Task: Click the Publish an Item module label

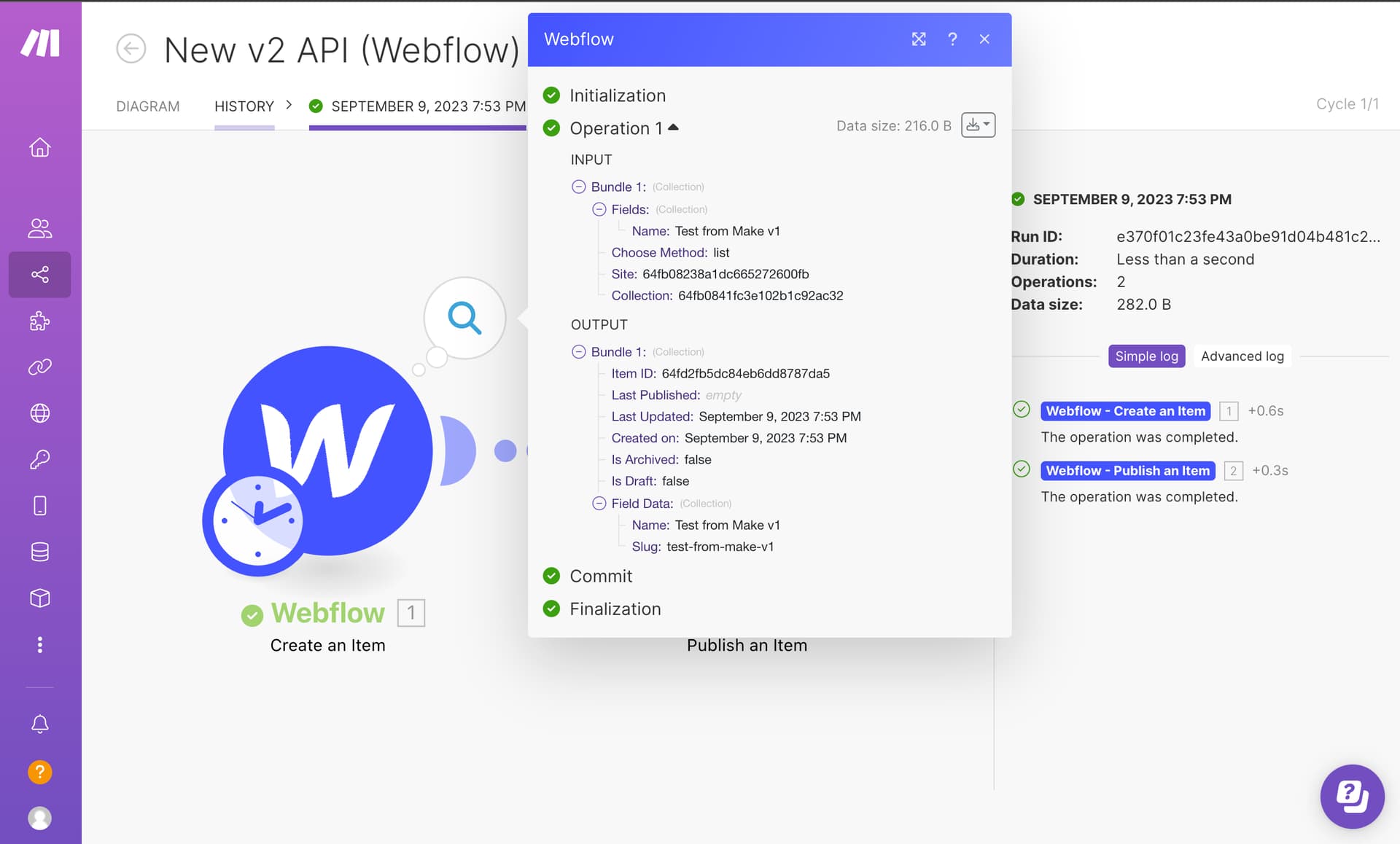Action: 747,645
